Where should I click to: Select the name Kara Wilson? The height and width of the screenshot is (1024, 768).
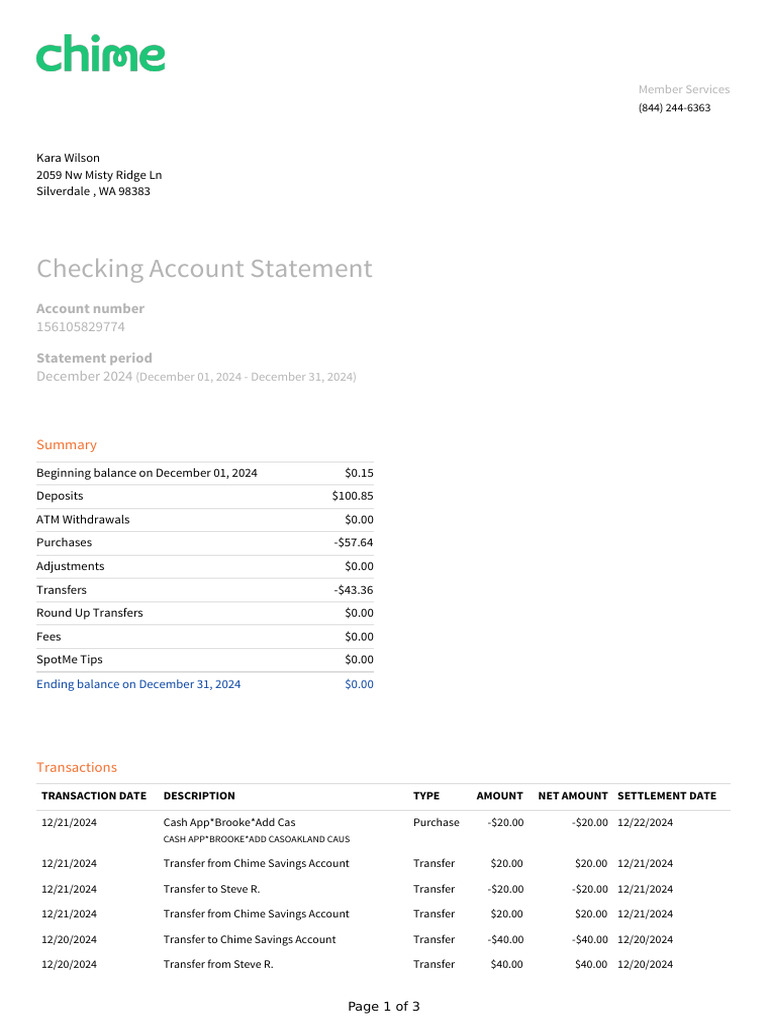click(x=68, y=158)
